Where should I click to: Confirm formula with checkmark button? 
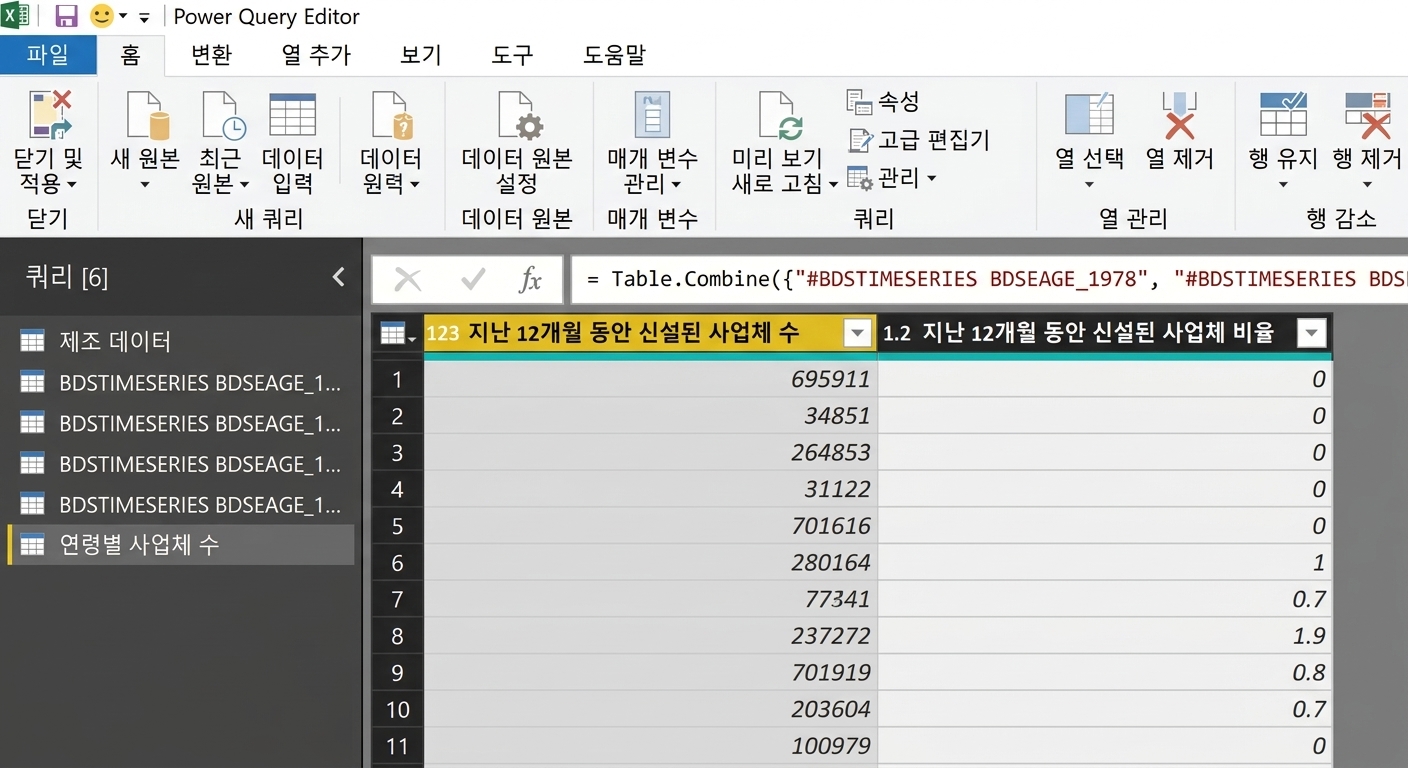point(473,280)
